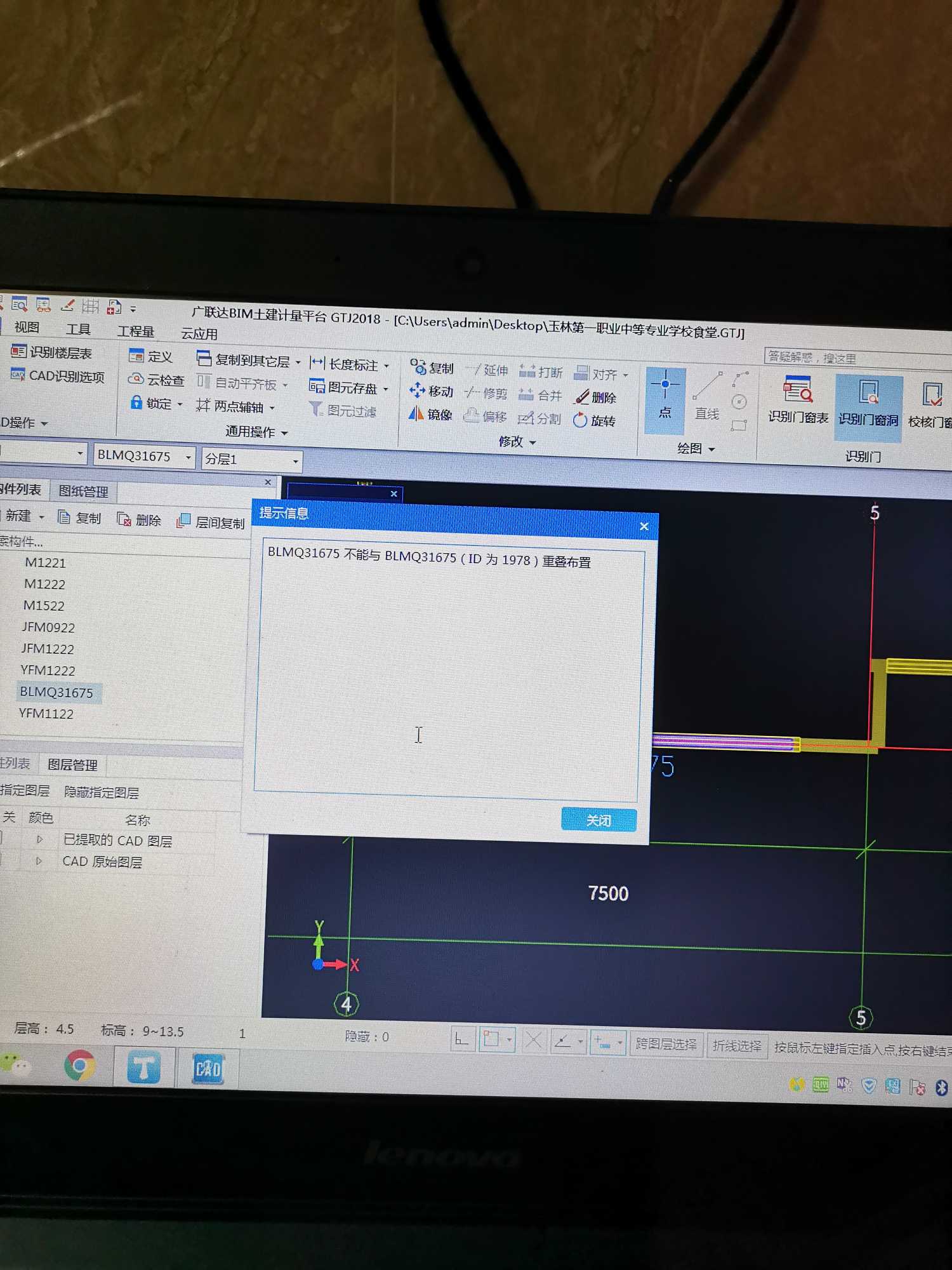The image size is (952, 1270).
Task: Select the rectangle drawing tool in 绘图
Action: pyautogui.click(x=738, y=425)
